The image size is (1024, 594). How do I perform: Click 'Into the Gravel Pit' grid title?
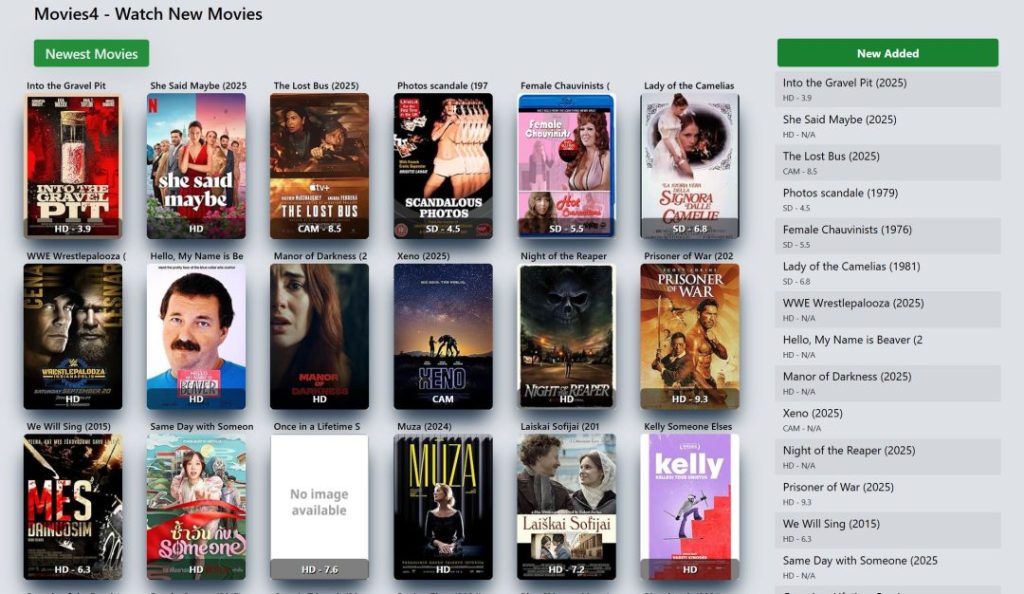pos(66,86)
